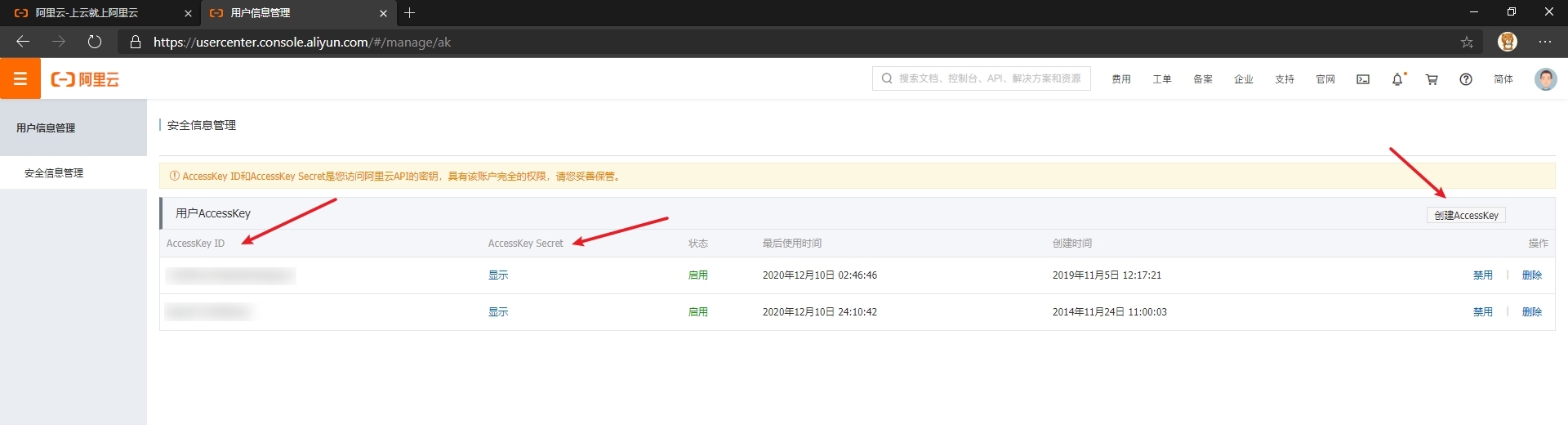Select 用户信息管理 in the sidebar
This screenshot has height=425, width=1568.
point(73,127)
